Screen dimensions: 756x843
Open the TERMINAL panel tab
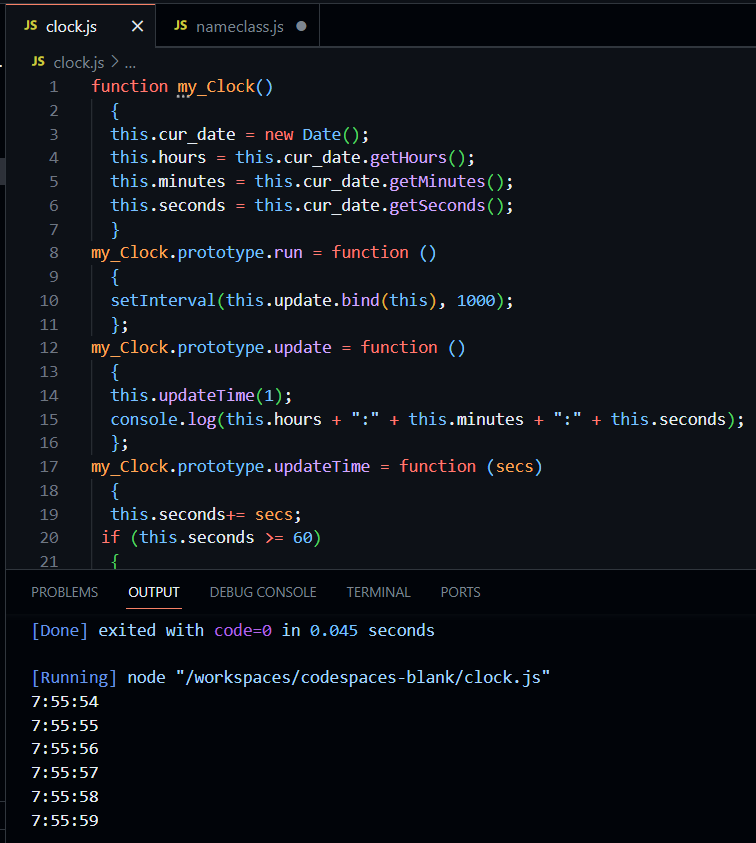(x=379, y=592)
